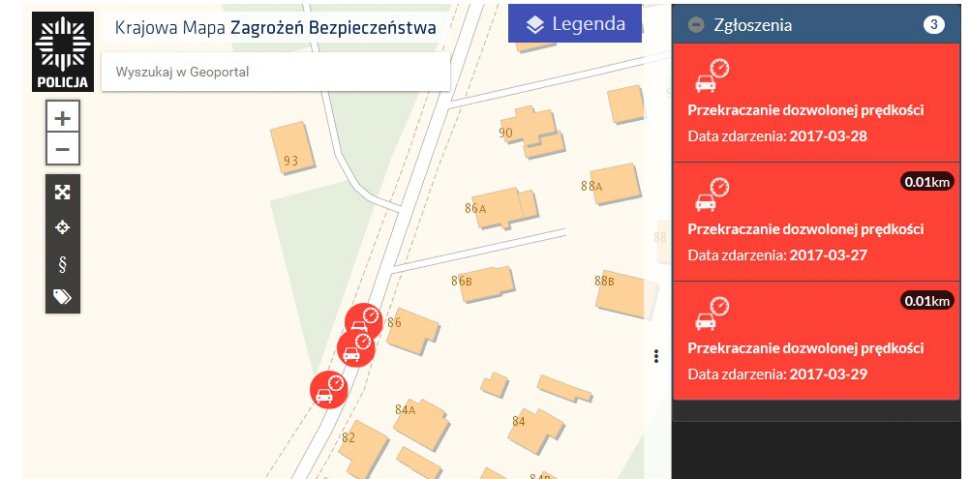Click the fullscreen expand arrows icon
Viewport: 970px width, 479px height.
62,192
